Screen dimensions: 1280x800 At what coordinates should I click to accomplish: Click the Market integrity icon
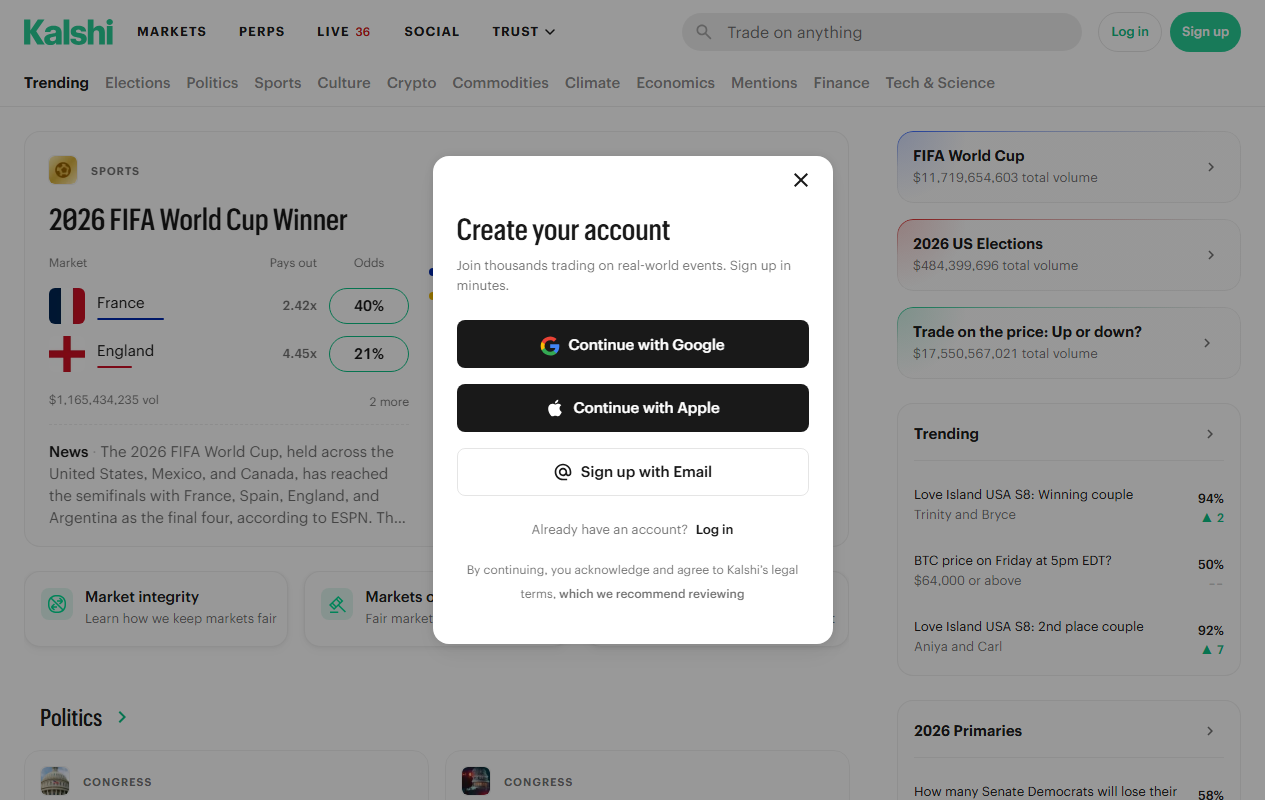[x=57, y=604]
